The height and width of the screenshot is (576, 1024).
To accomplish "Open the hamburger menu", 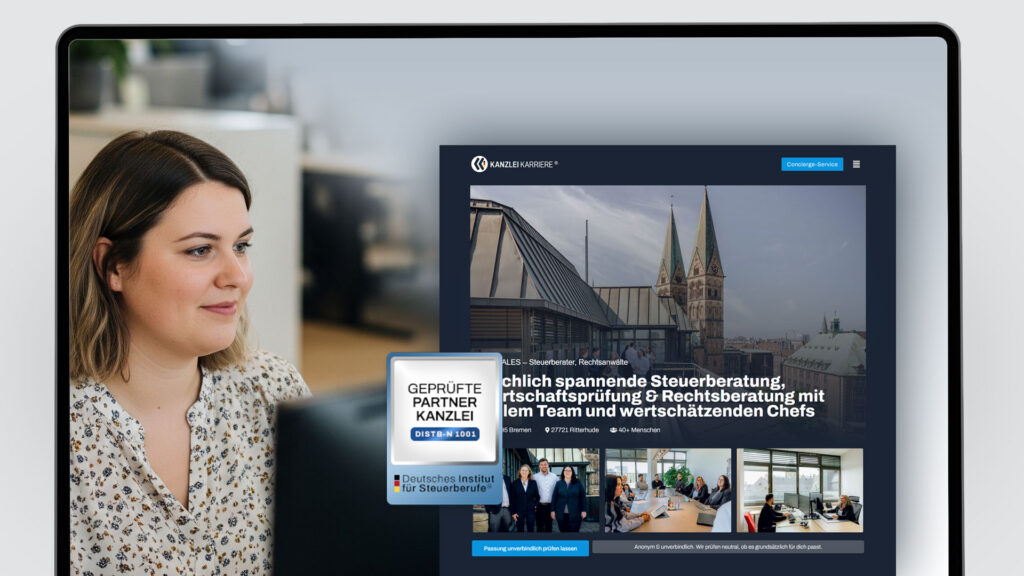I will (x=856, y=164).
